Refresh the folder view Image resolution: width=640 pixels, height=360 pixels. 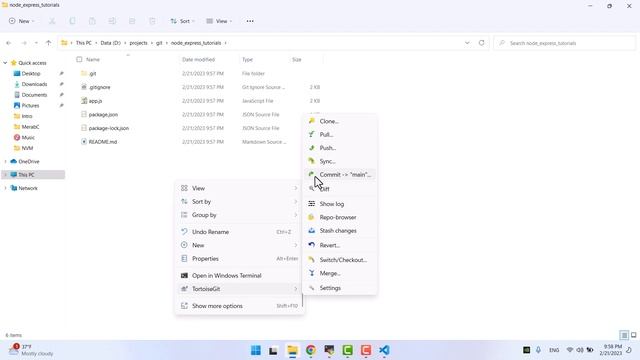[x=482, y=43]
